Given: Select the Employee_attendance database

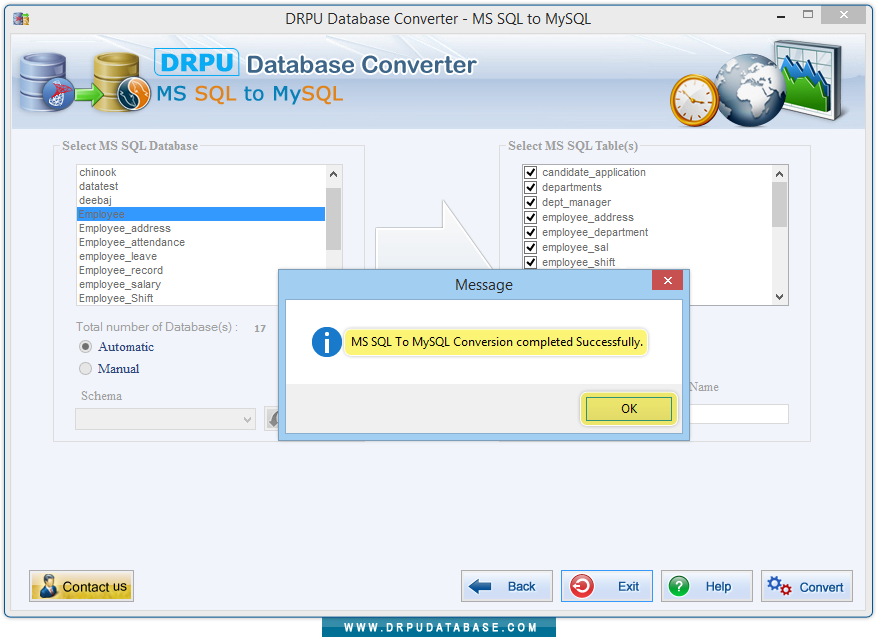Looking at the screenshot, I should [200, 242].
